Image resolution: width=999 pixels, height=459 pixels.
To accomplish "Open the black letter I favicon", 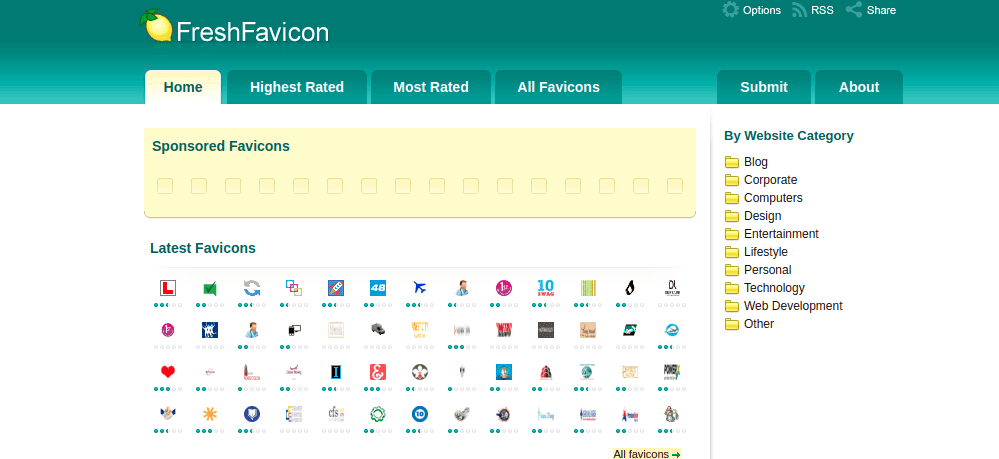I will (336, 372).
